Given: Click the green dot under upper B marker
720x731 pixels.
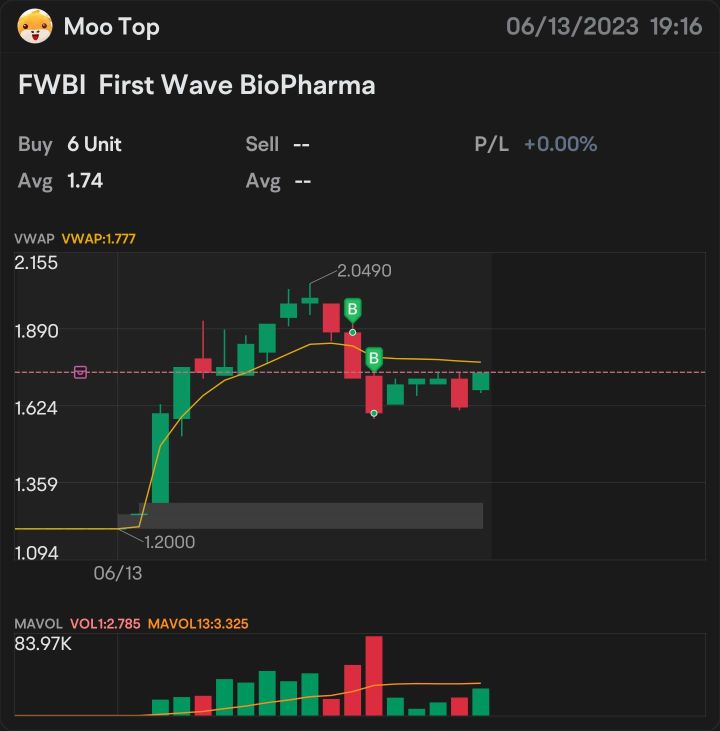Looking at the screenshot, I should (353, 332).
